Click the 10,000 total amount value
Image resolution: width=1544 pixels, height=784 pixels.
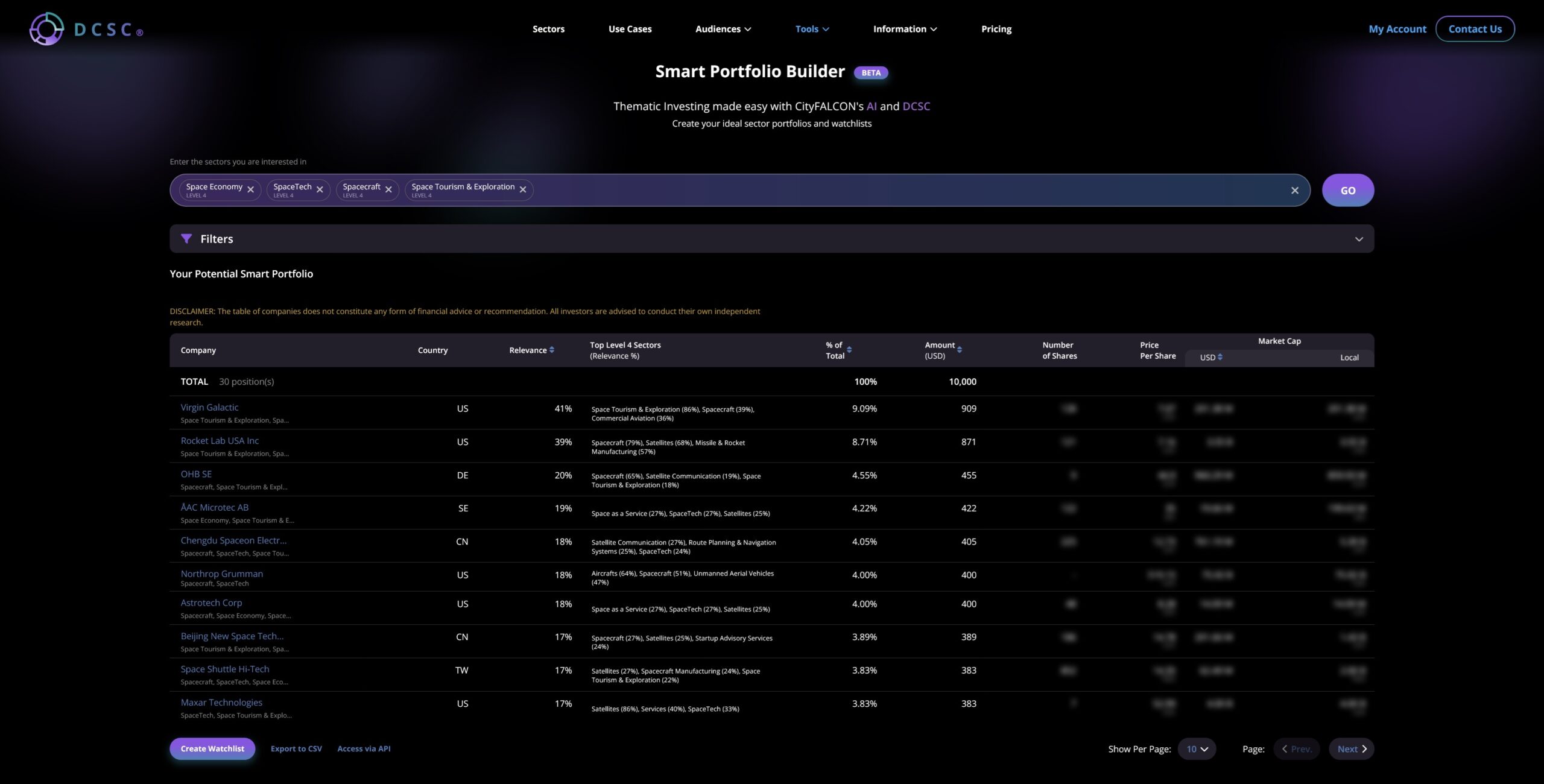(962, 382)
